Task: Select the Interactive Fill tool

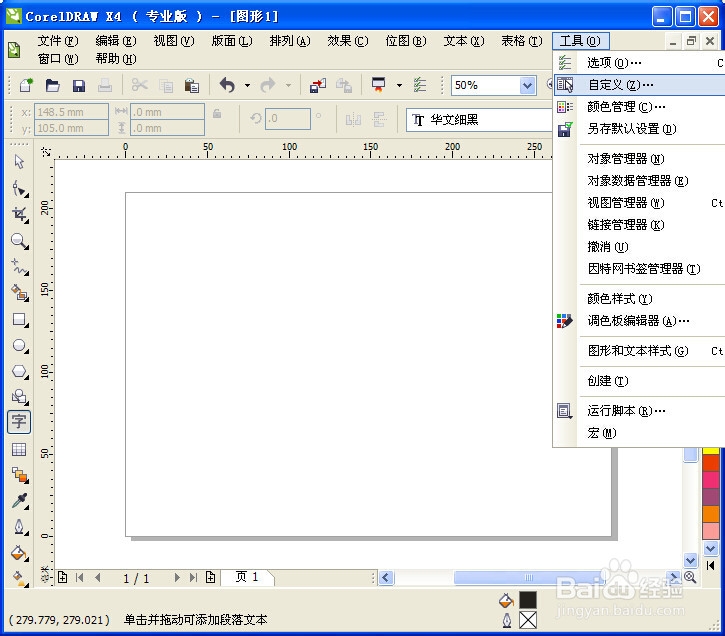Action: (x=19, y=578)
